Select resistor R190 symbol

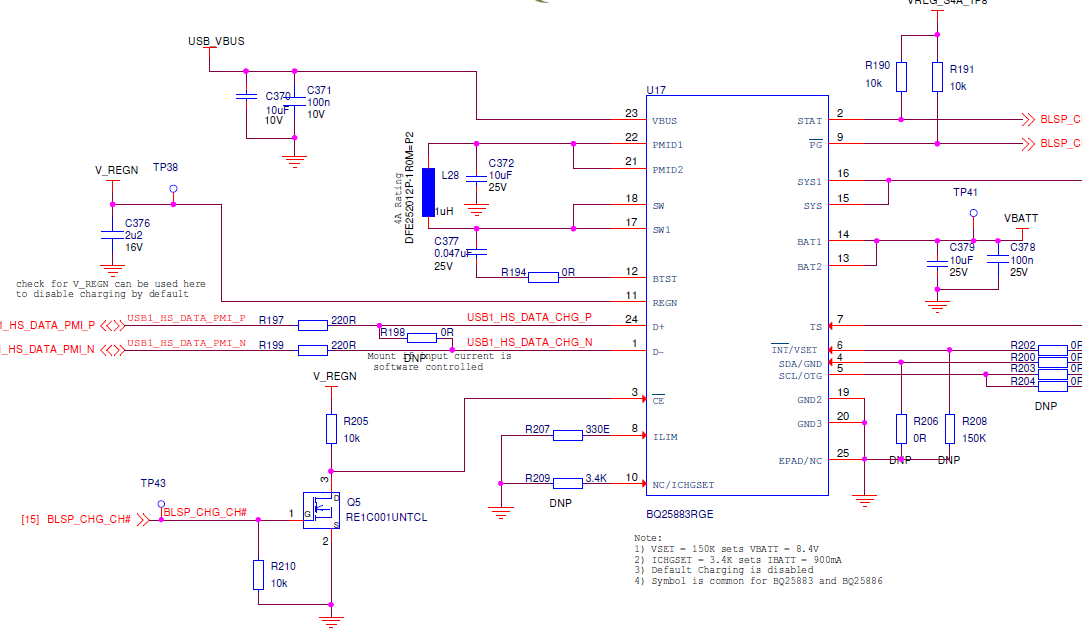[901, 77]
